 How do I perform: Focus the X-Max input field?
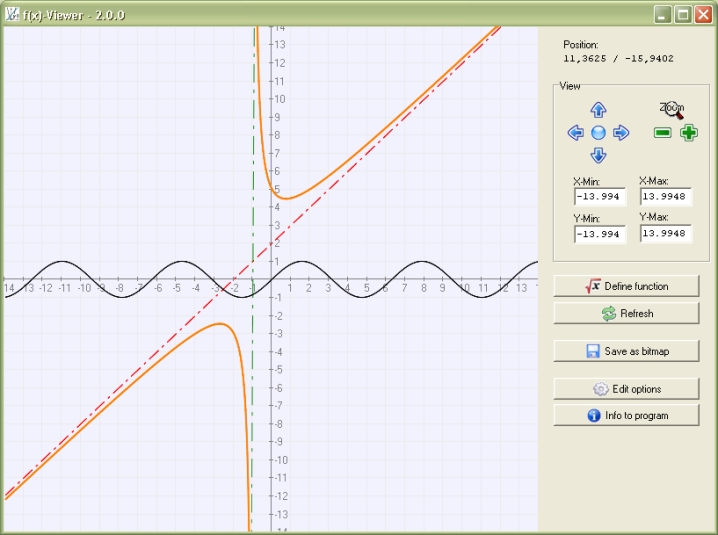(666, 197)
